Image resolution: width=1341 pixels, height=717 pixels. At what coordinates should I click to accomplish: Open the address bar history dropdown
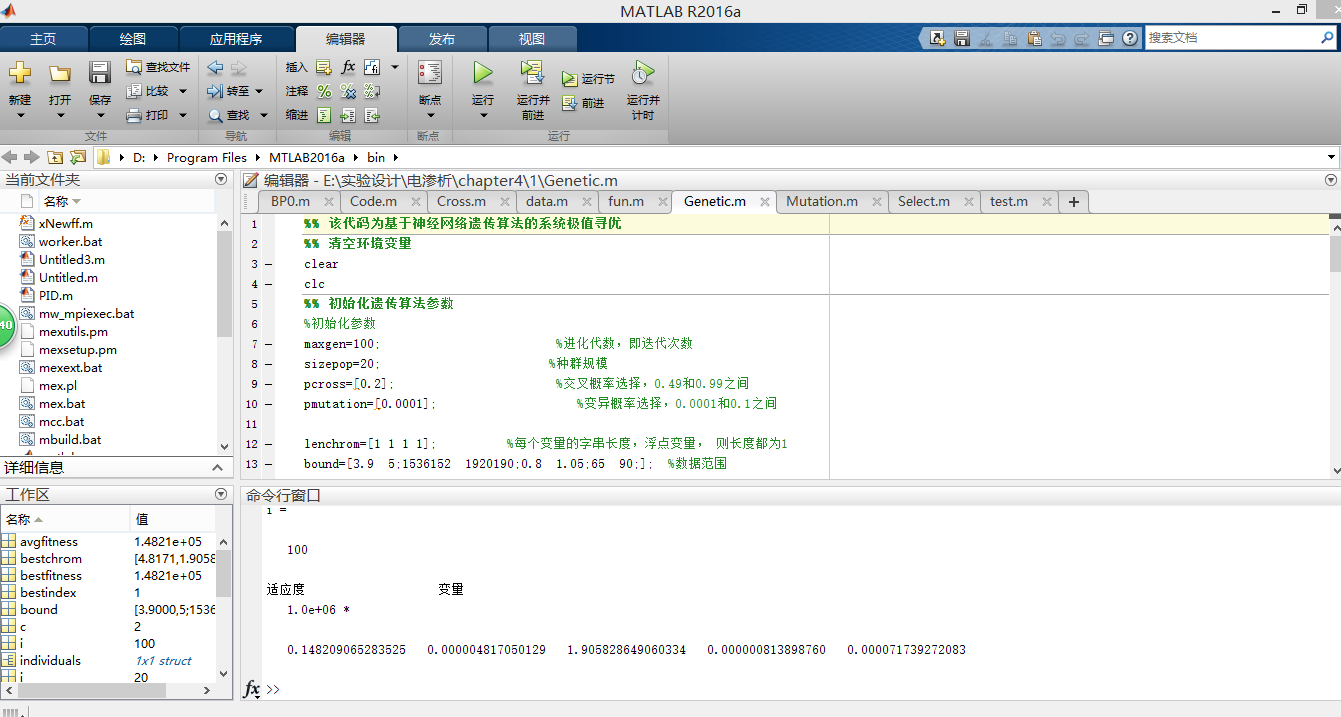1331,157
